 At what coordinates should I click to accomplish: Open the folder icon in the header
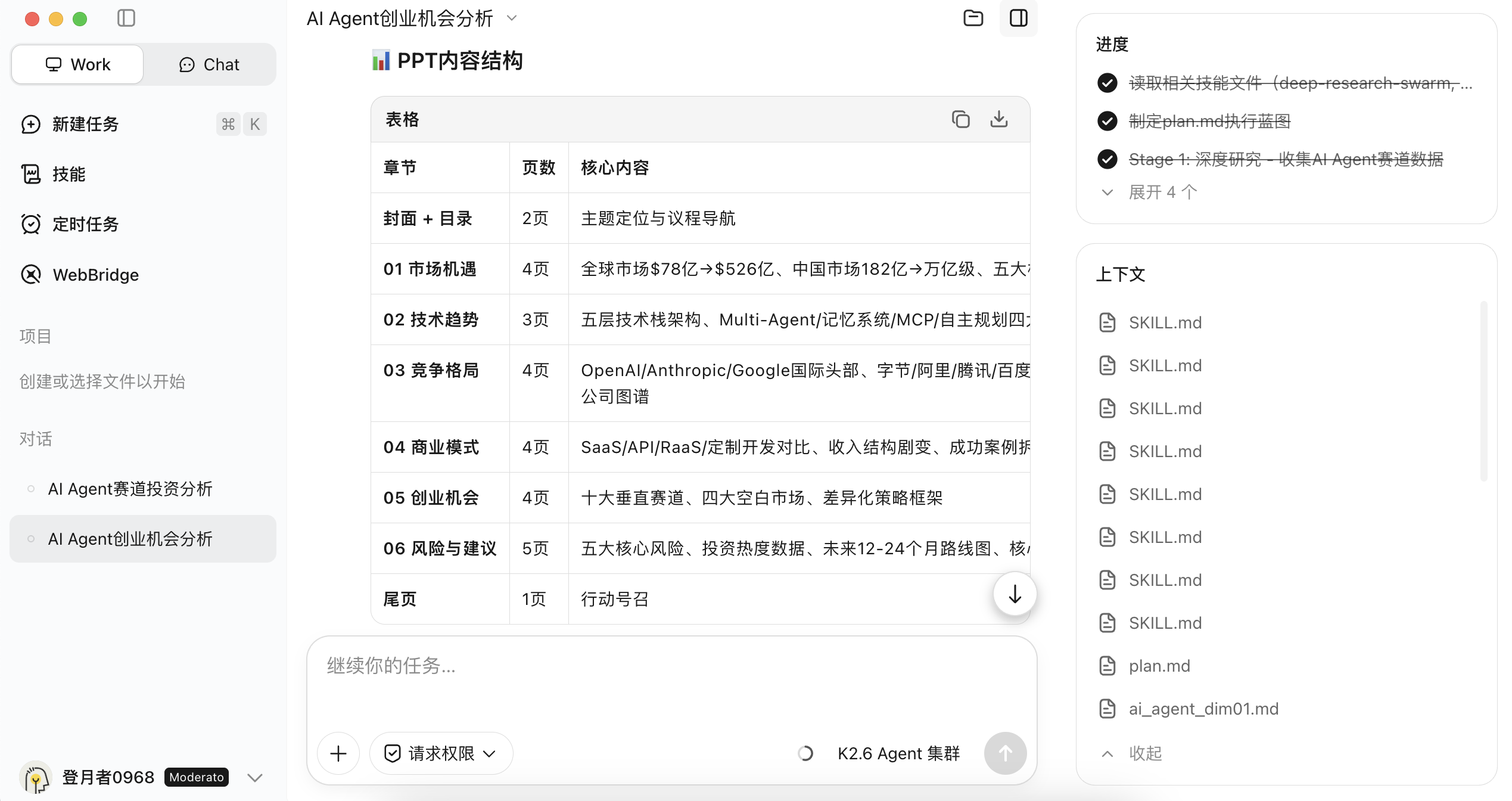click(x=973, y=18)
